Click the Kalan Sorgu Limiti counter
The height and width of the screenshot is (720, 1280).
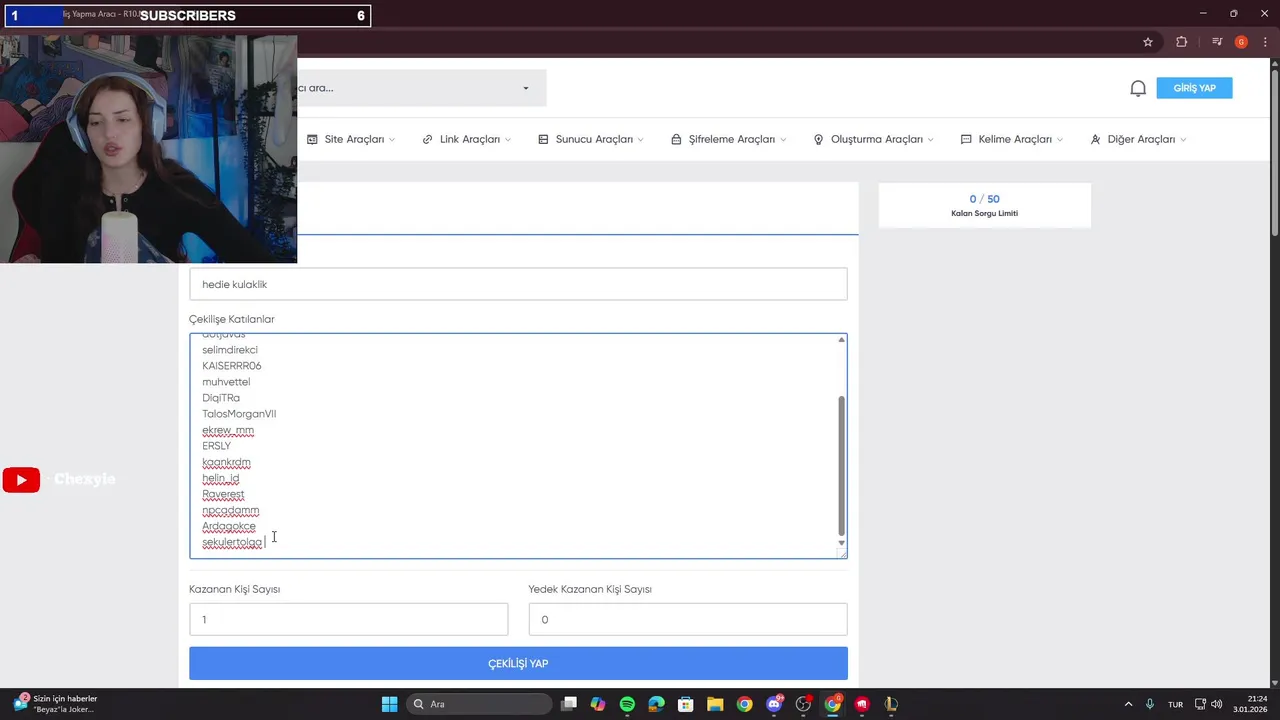click(985, 205)
